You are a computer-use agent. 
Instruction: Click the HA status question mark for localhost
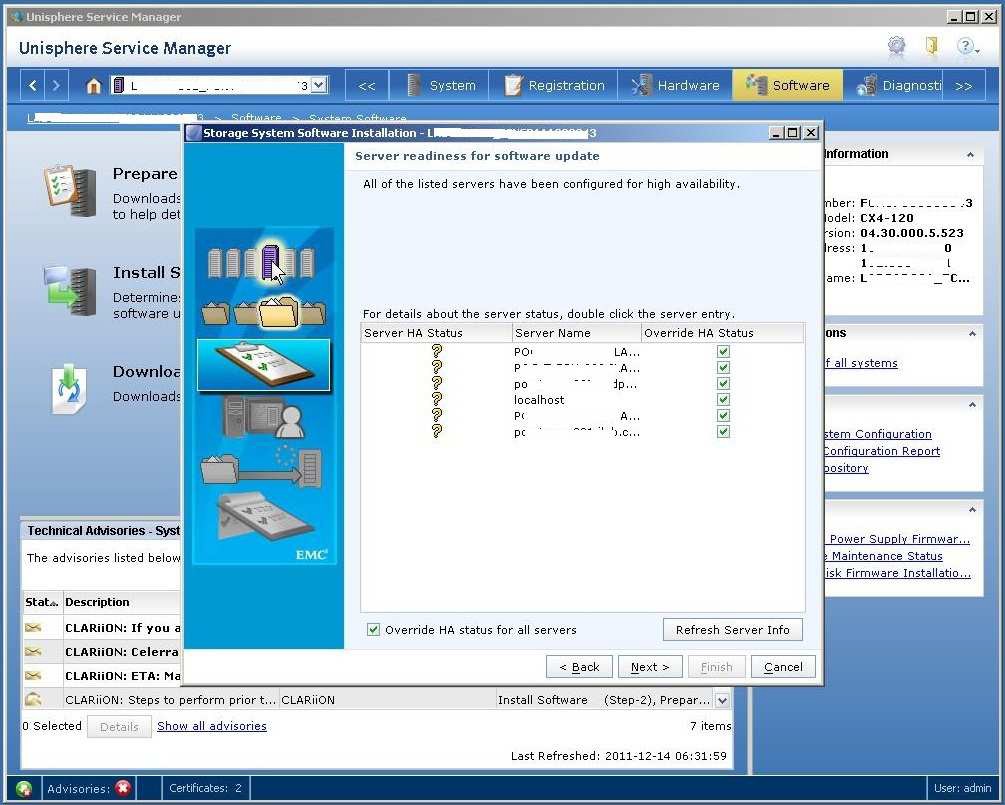(436, 399)
